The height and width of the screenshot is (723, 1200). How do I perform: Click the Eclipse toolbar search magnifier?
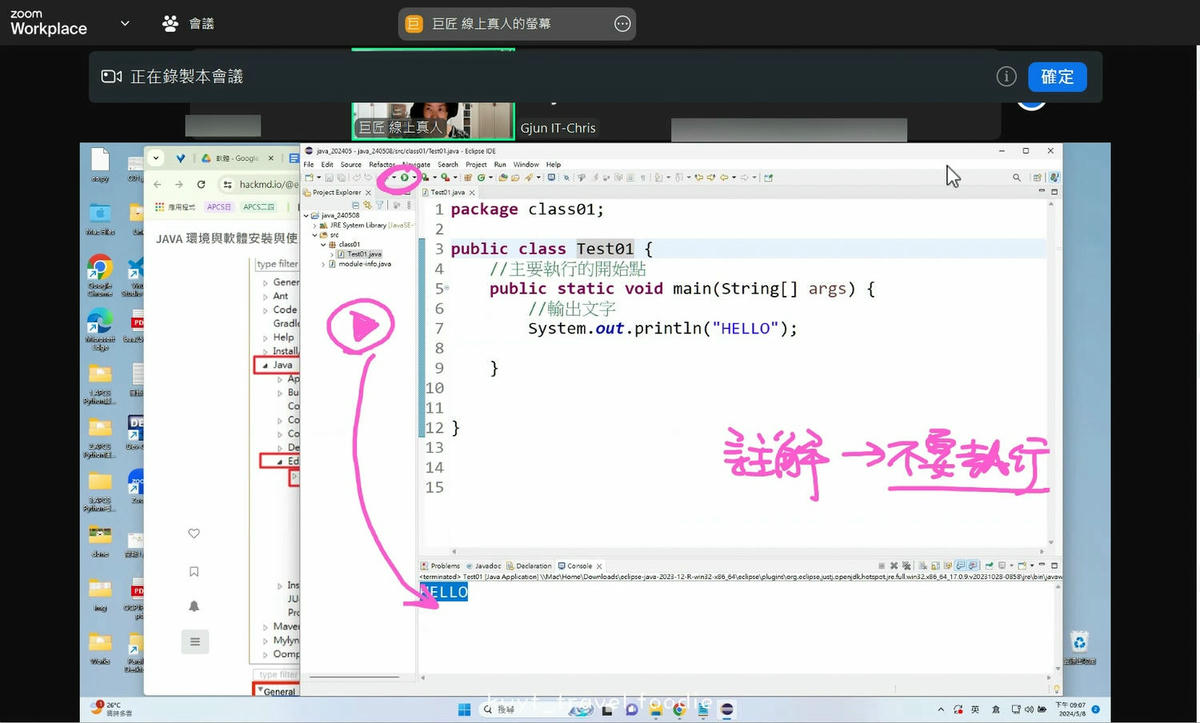[x=1017, y=177]
